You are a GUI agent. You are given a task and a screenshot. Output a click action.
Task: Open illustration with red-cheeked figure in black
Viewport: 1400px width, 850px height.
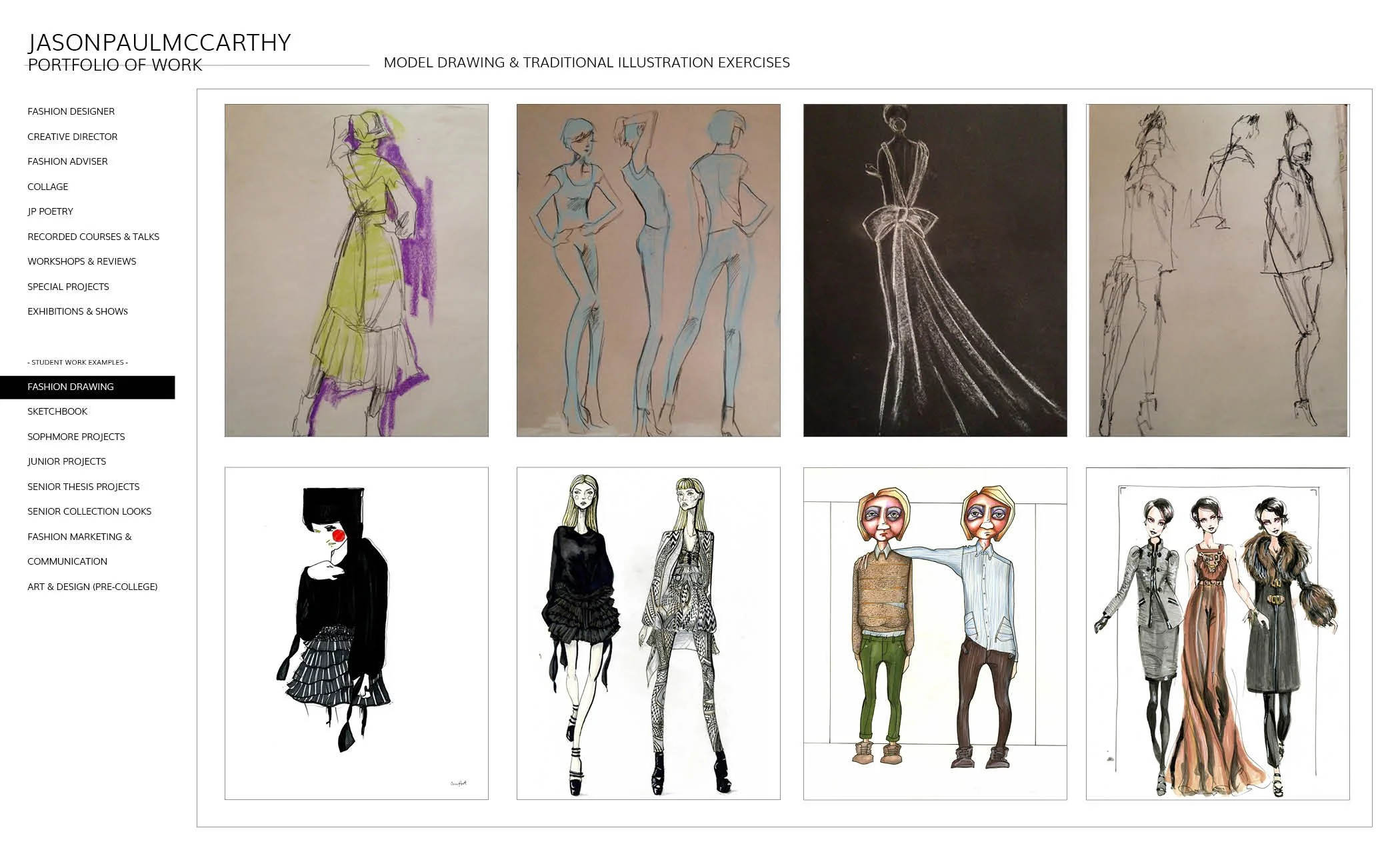click(x=356, y=633)
